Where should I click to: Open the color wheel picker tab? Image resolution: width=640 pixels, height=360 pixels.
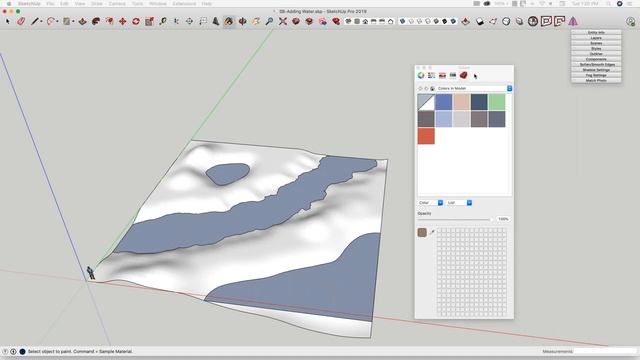(x=421, y=76)
